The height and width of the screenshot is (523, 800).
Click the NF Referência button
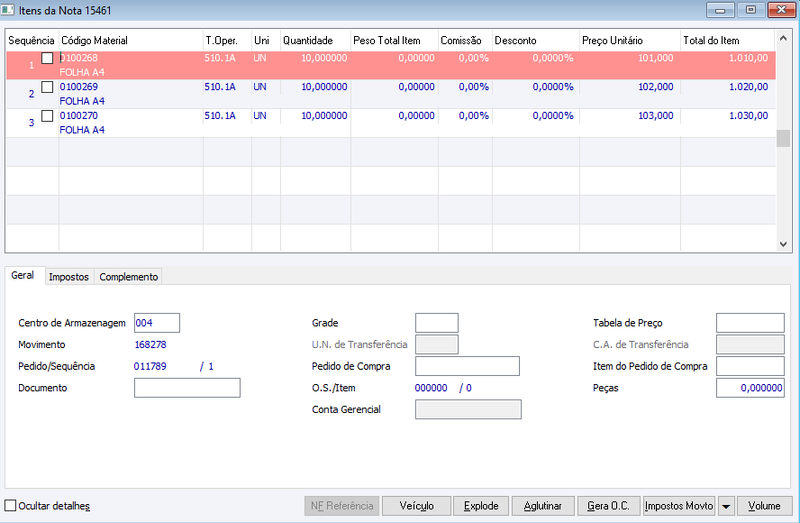342,506
